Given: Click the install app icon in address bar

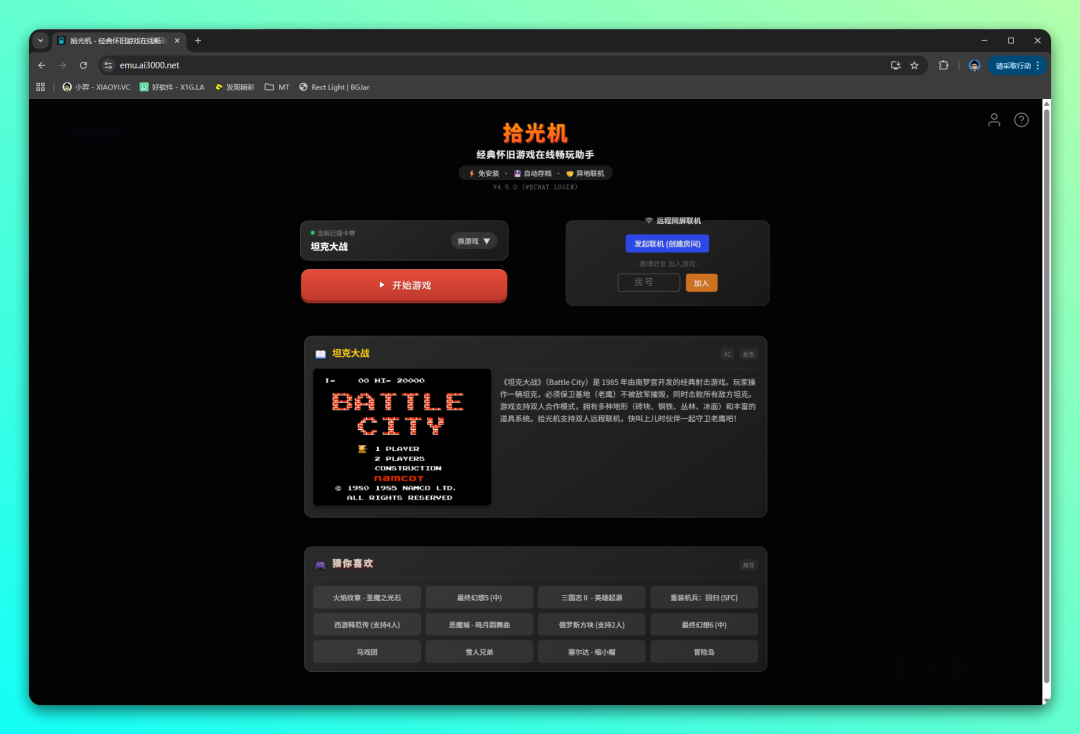Looking at the screenshot, I should coord(895,65).
